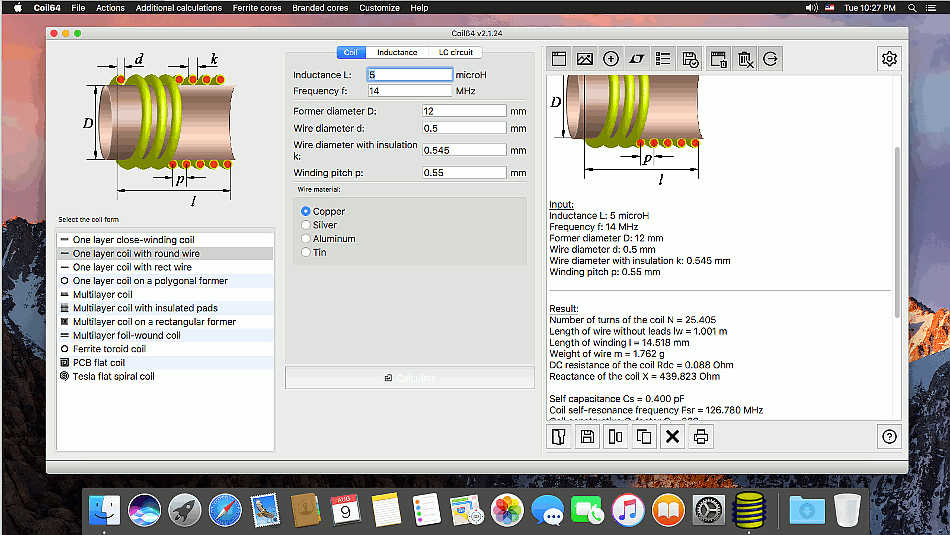This screenshot has width=950, height=535.
Task: Open iTunes music icon in Dock
Action: 628,510
